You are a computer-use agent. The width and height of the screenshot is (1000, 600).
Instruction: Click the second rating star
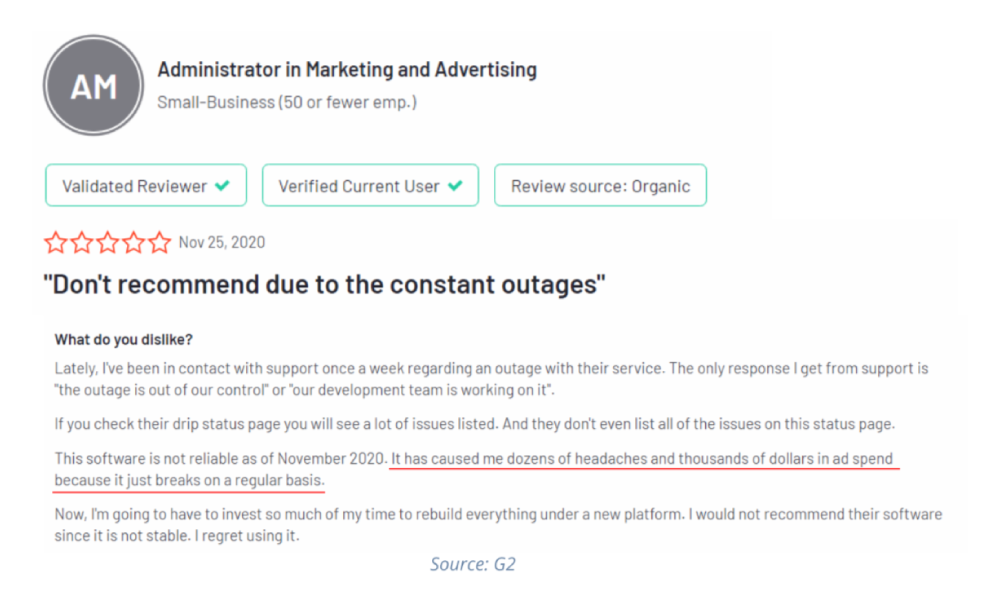[x=81, y=242]
